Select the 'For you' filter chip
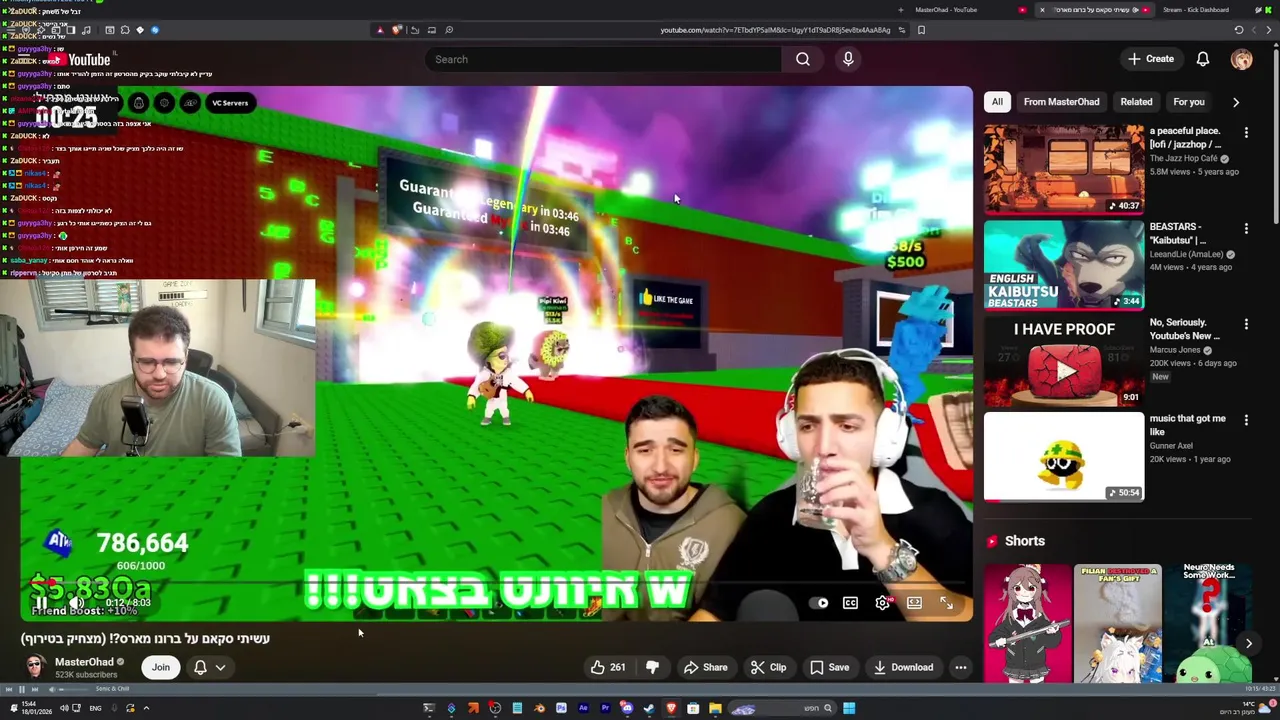Screen dimensions: 1280x720 (1189, 102)
